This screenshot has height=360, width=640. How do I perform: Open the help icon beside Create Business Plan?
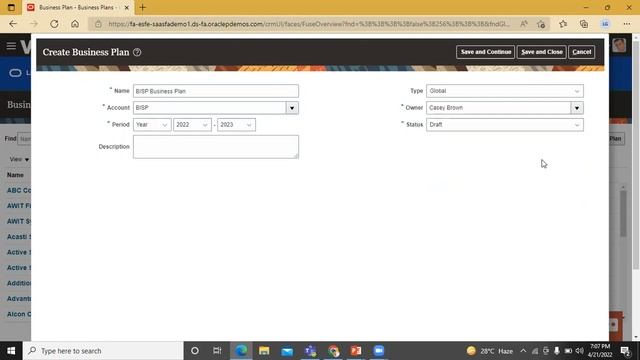pyautogui.click(x=137, y=52)
